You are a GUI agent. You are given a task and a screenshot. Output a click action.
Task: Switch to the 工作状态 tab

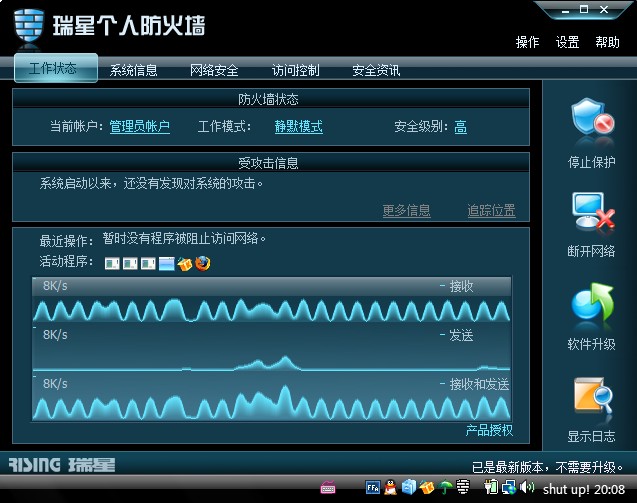point(56,68)
